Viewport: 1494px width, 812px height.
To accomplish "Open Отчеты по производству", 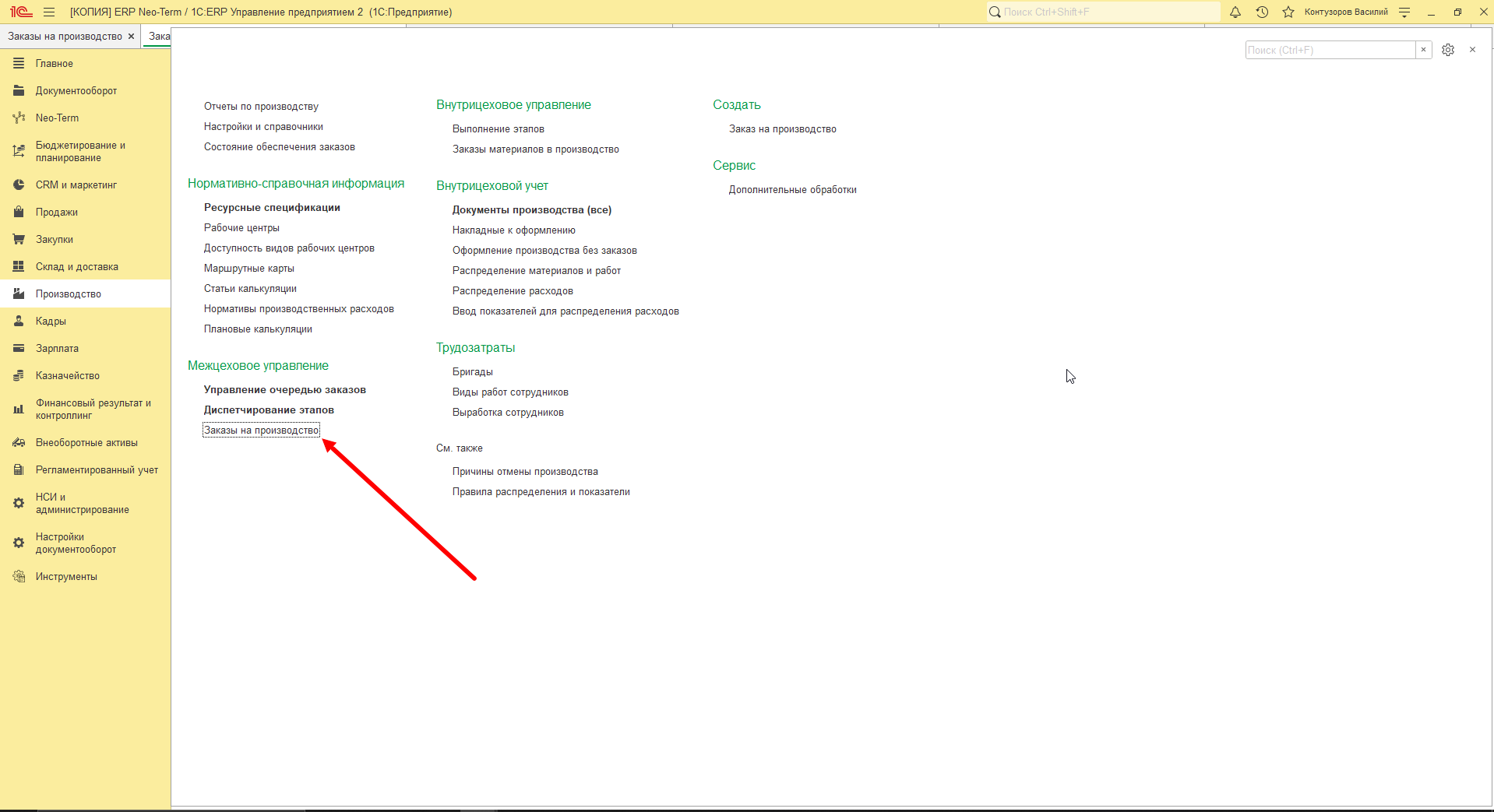I will click(261, 107).
